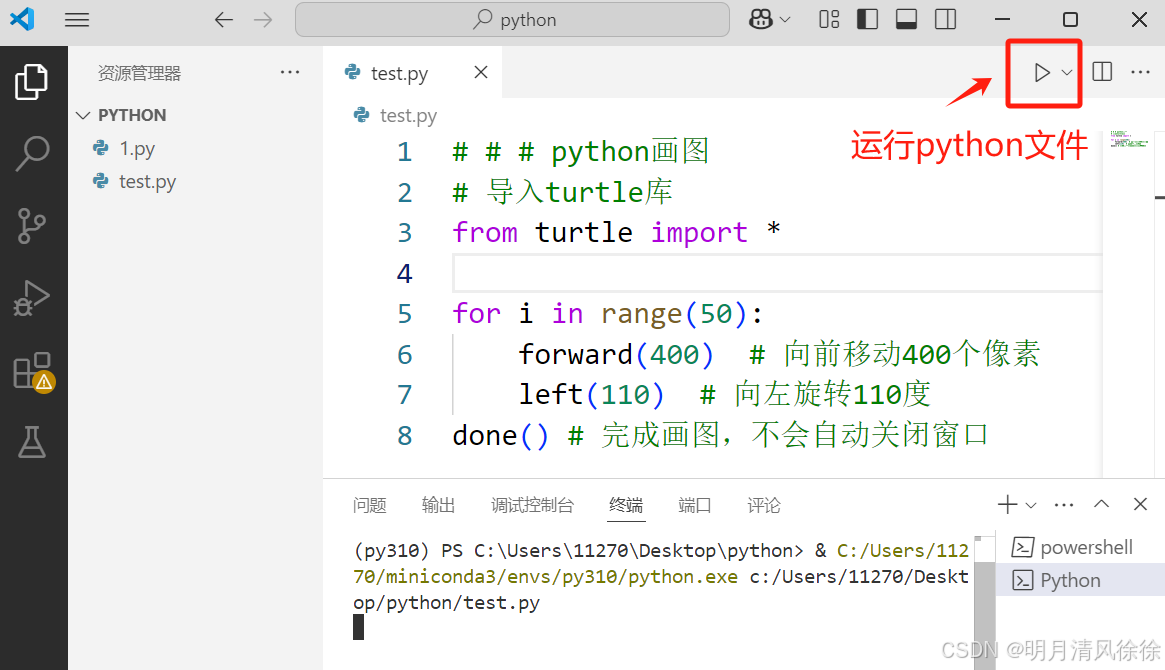This screenshot has height=670, width=1165.
Task: Create a new terminal with plus
Action: pyautogui.click(x=1007, y=505)
